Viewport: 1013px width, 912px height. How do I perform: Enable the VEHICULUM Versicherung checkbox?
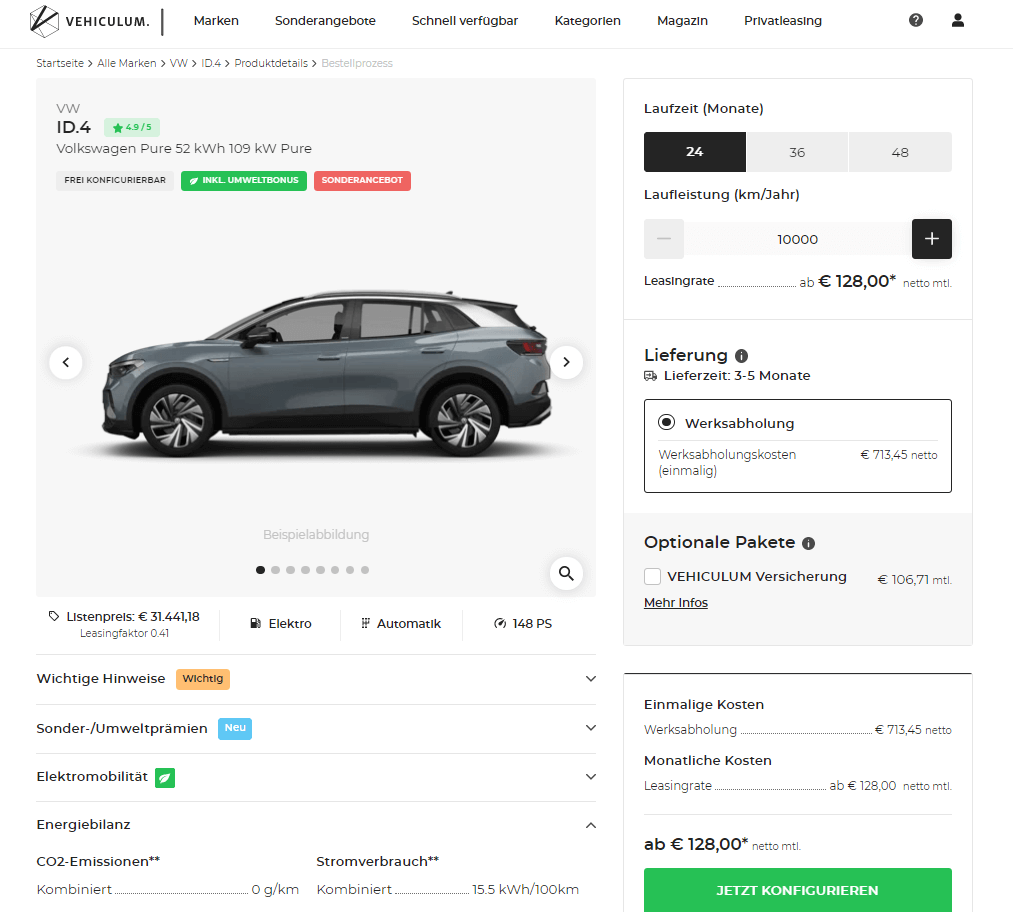coord(653,576)
